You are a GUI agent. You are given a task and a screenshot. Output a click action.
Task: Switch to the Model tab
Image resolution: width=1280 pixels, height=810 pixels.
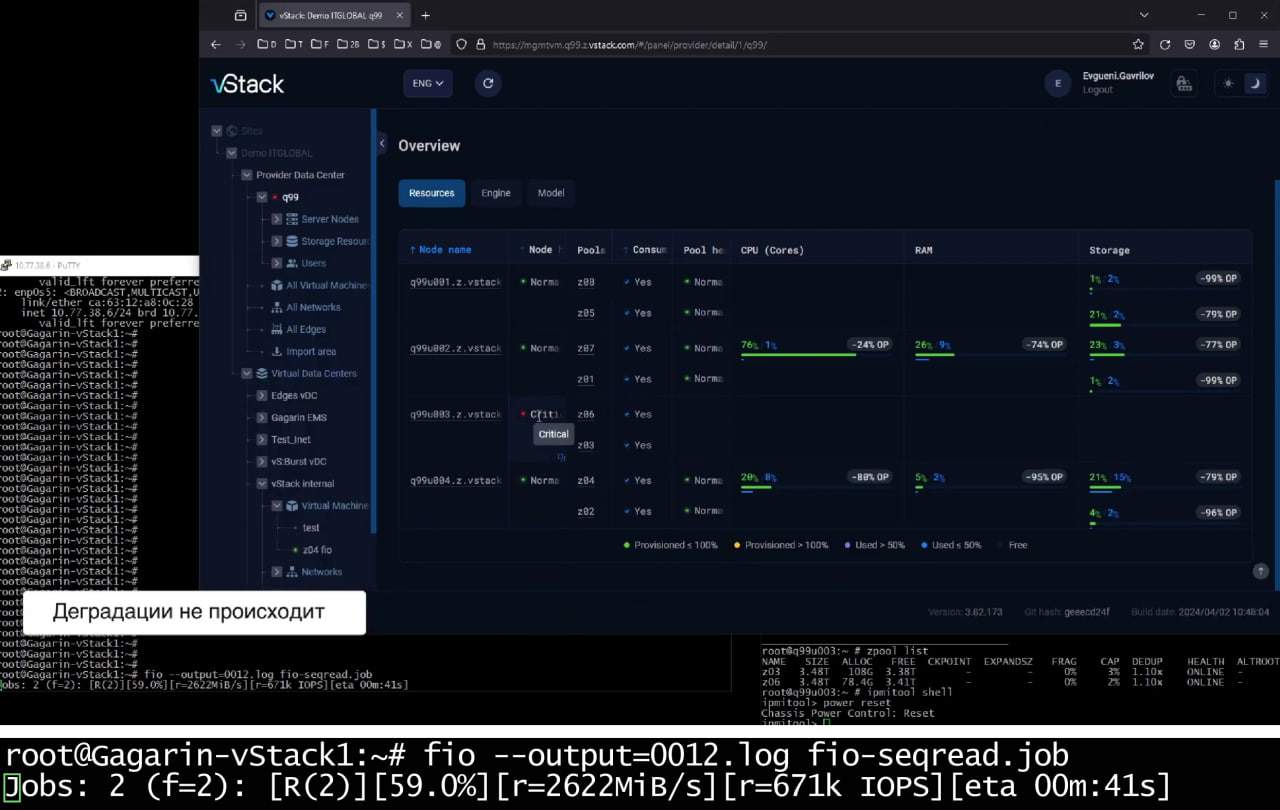click(x=551, y=193)
